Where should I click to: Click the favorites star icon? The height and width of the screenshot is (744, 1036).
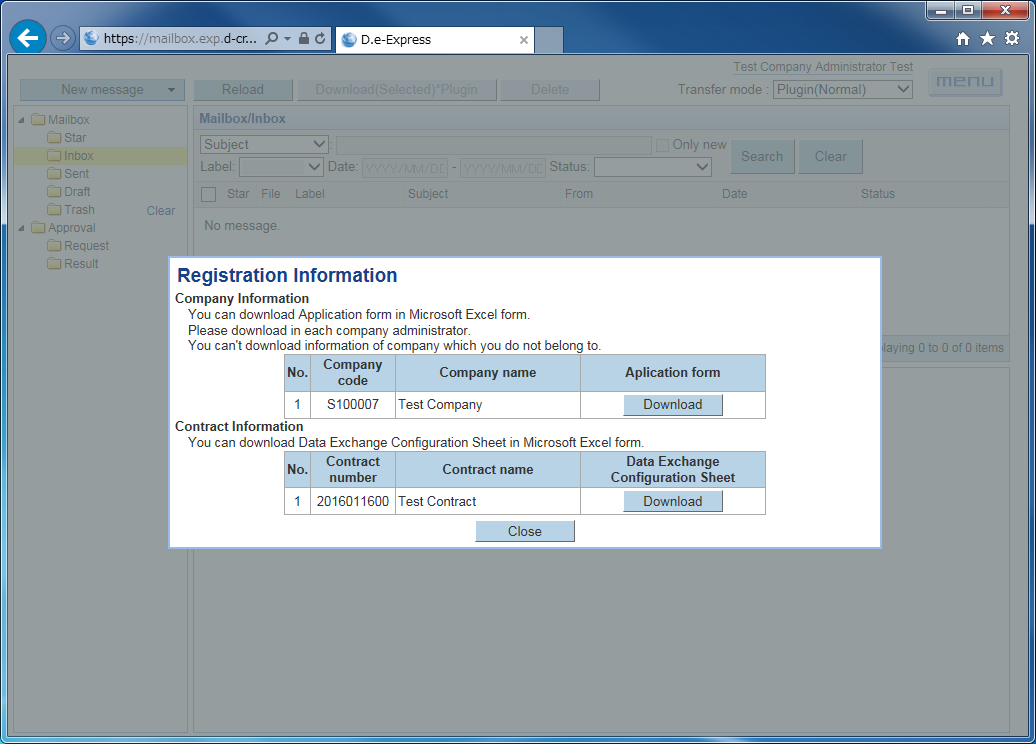point(987,39)
